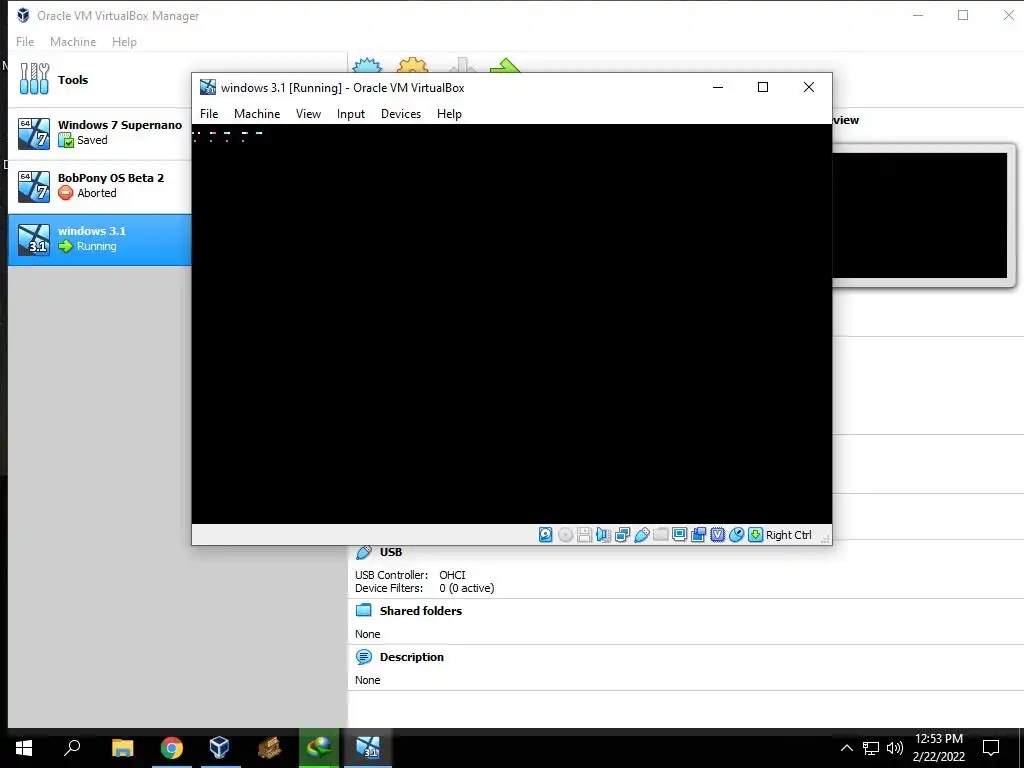Select Windows 7 Supernano machine

pyautogui.click(x=100, y=133)
